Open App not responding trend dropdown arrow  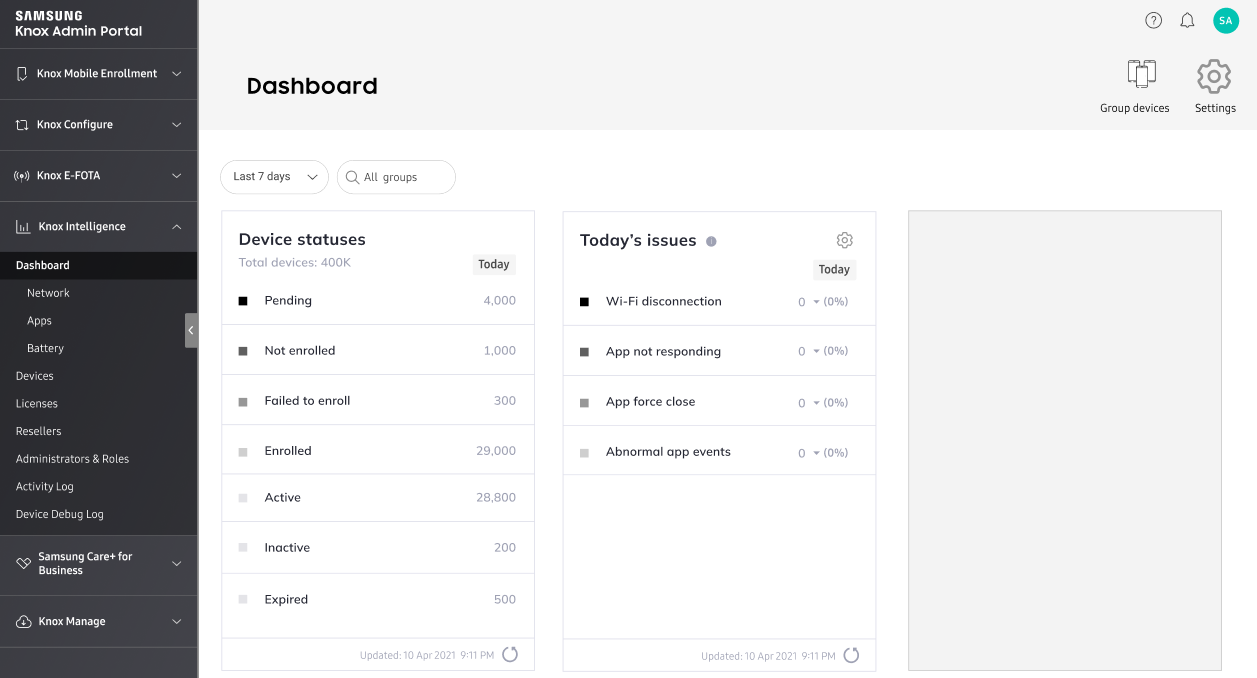816,352
